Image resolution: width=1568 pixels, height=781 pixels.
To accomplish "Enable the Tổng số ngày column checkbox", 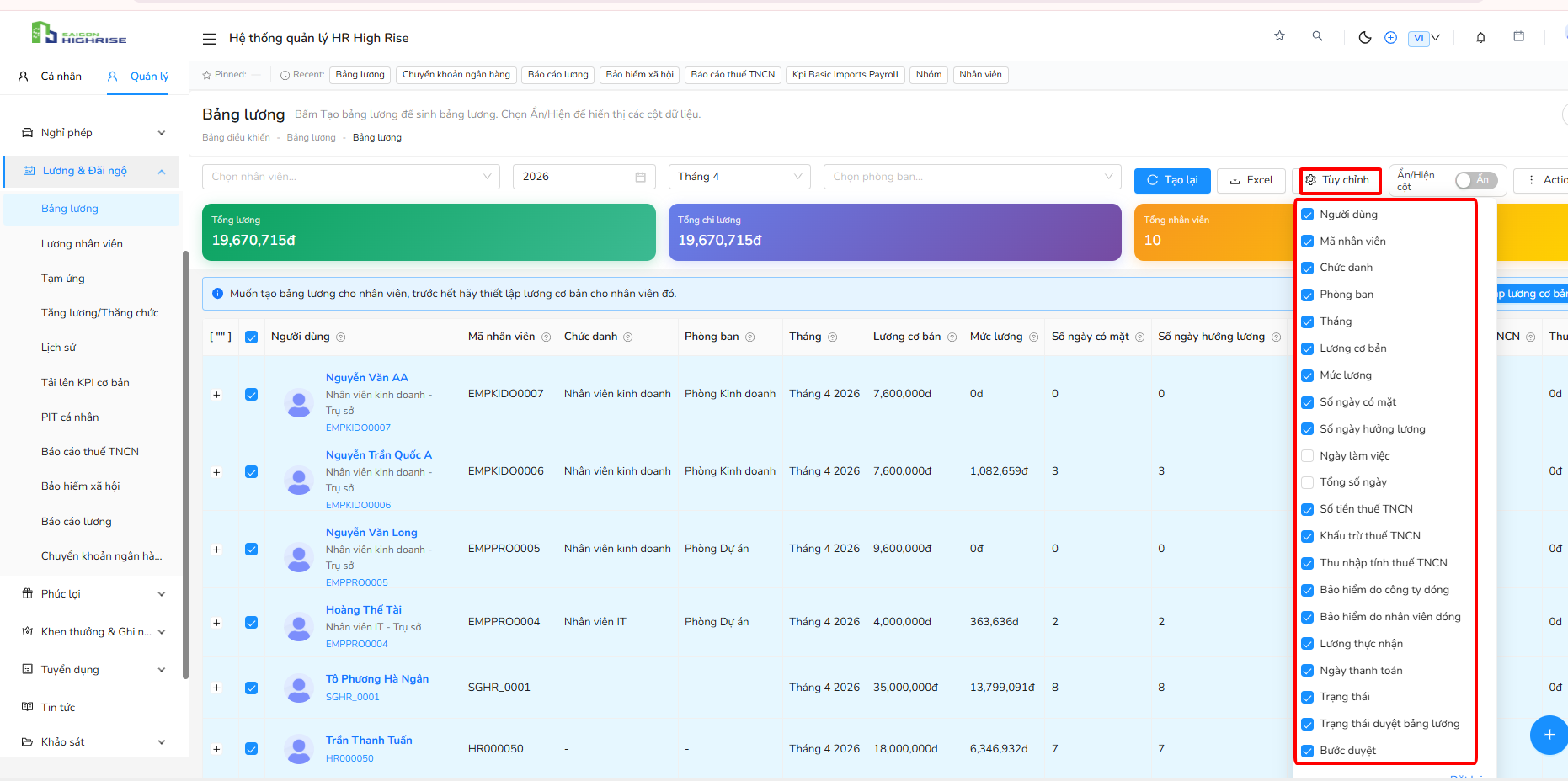I will point(1307,482).
